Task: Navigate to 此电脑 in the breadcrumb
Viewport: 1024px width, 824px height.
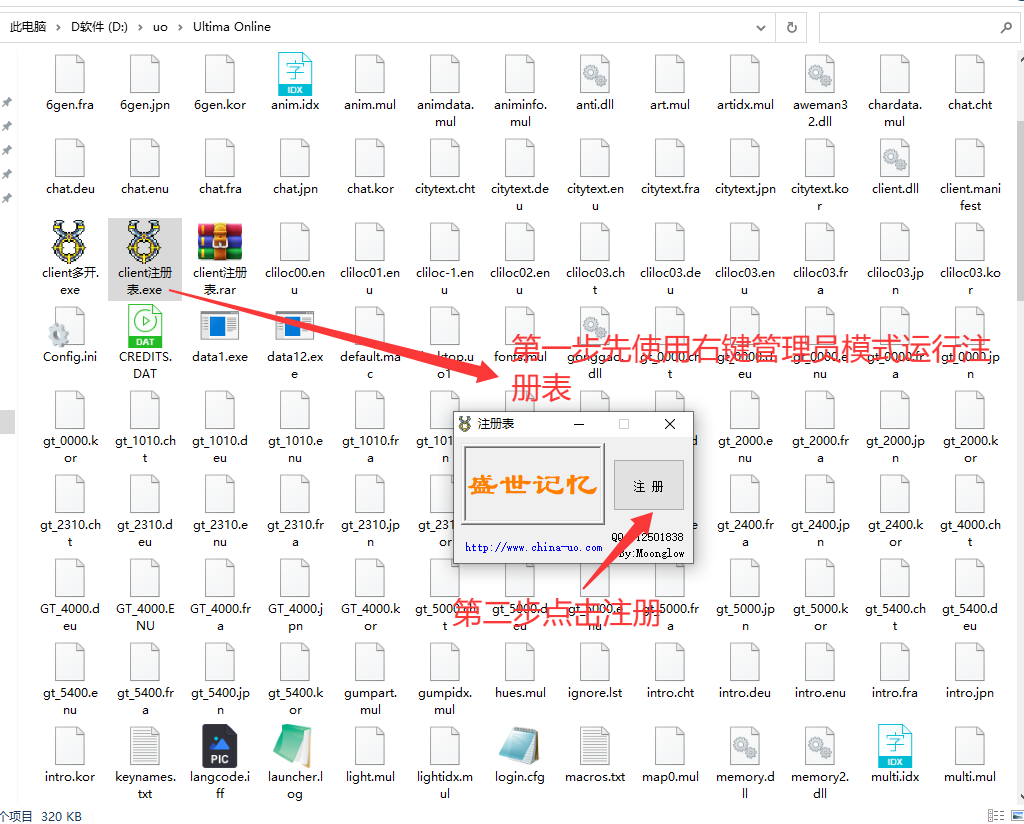Action: [28, 27]
